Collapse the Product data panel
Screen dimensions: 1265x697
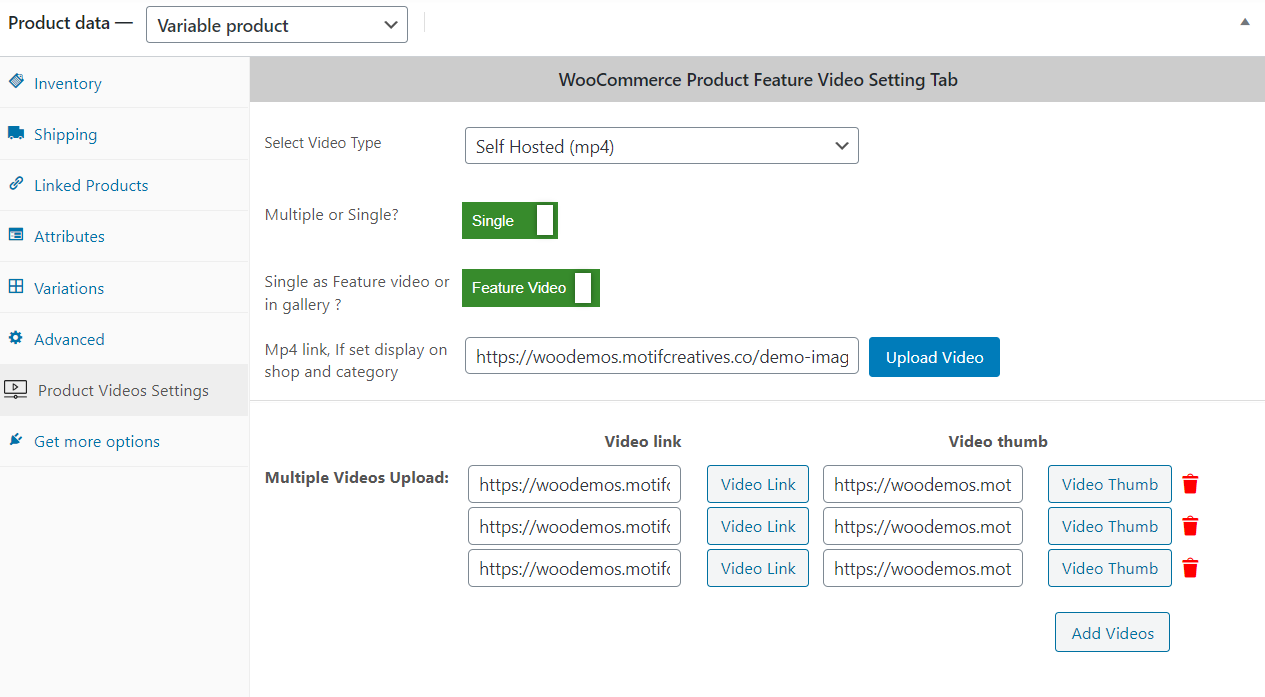point(1244,20)
